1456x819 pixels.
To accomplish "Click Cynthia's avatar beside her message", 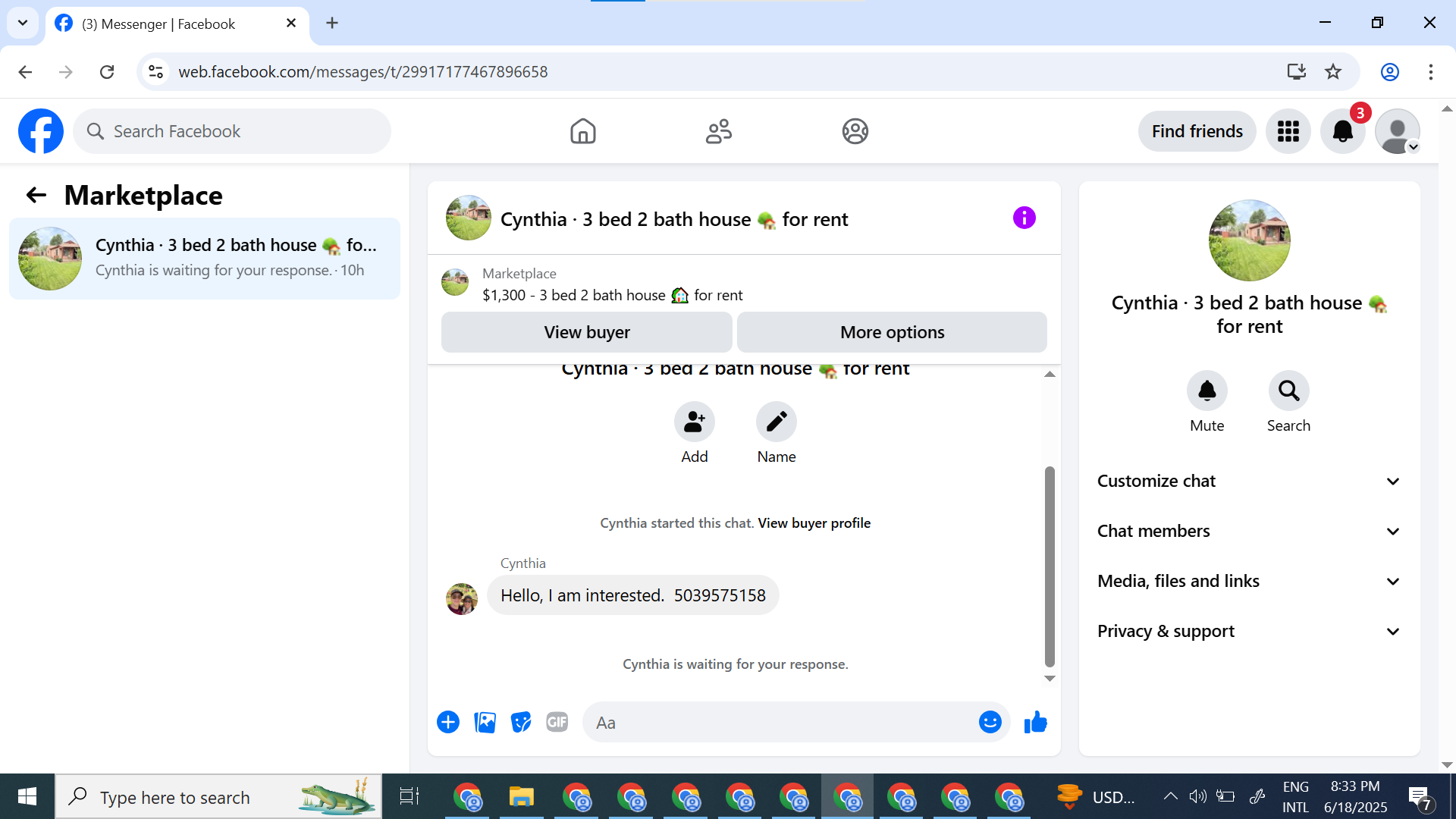I will [461, 598].
